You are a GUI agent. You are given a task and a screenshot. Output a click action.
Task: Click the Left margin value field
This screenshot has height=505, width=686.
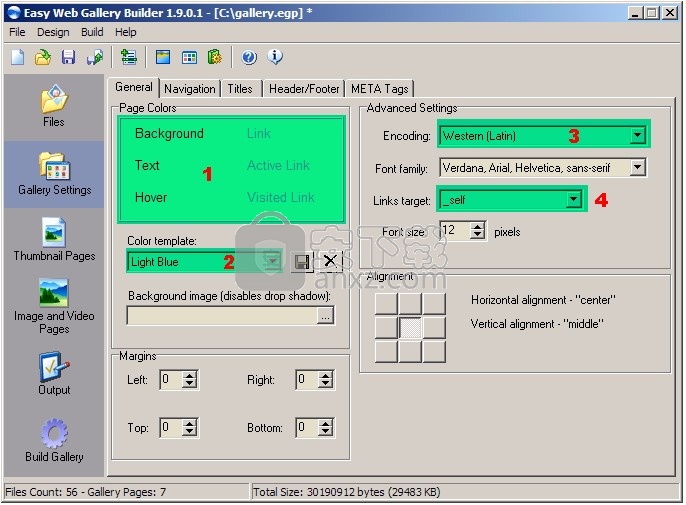171,379
